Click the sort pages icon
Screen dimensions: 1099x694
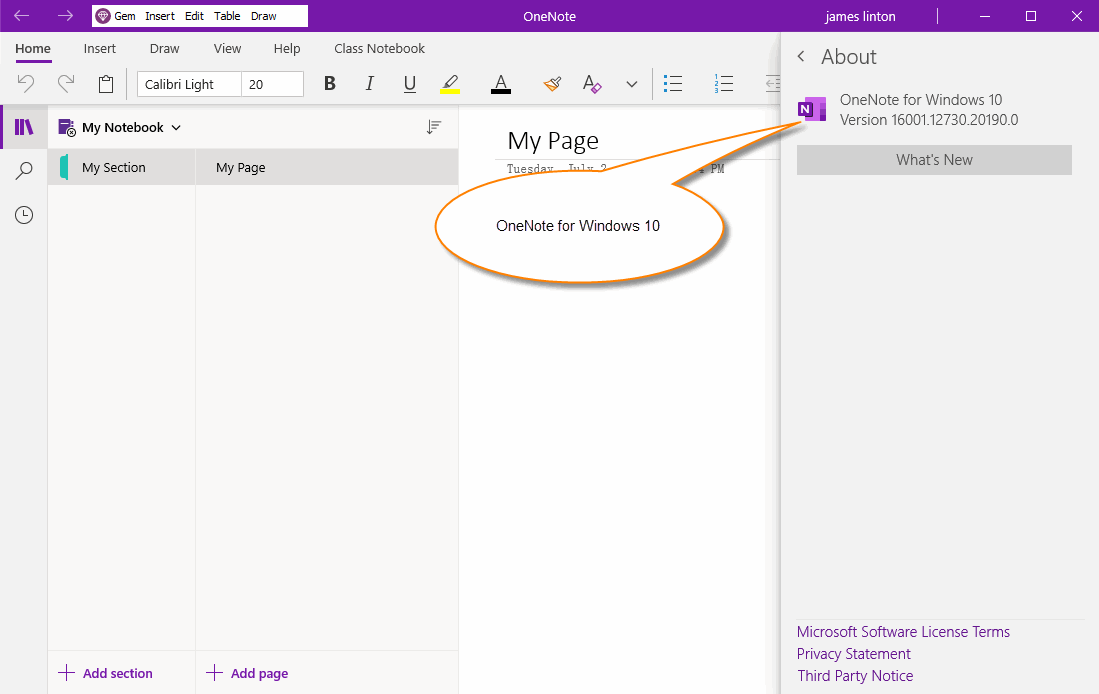434,127
